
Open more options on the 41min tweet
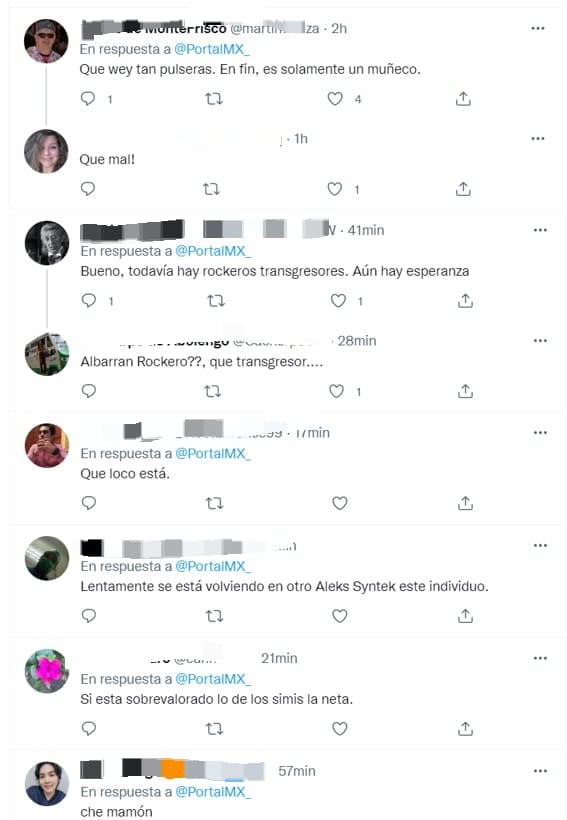(x=540, y=230)
